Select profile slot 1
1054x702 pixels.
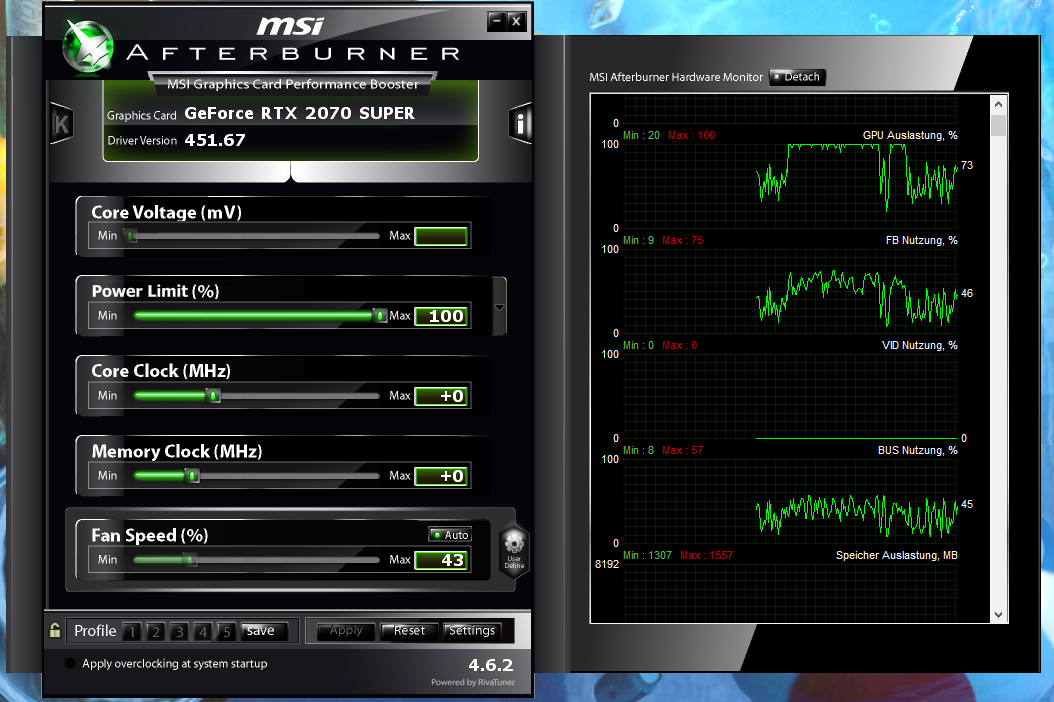[132, 631]
